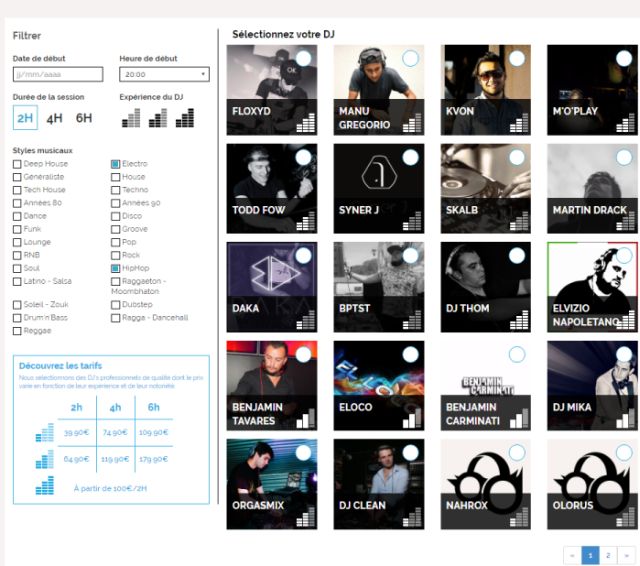Image resolution: width=640 pixels, height=566 pixels.
Task: Click the equalizer level icon on FLOXYD's card
Action: [306, 124]
